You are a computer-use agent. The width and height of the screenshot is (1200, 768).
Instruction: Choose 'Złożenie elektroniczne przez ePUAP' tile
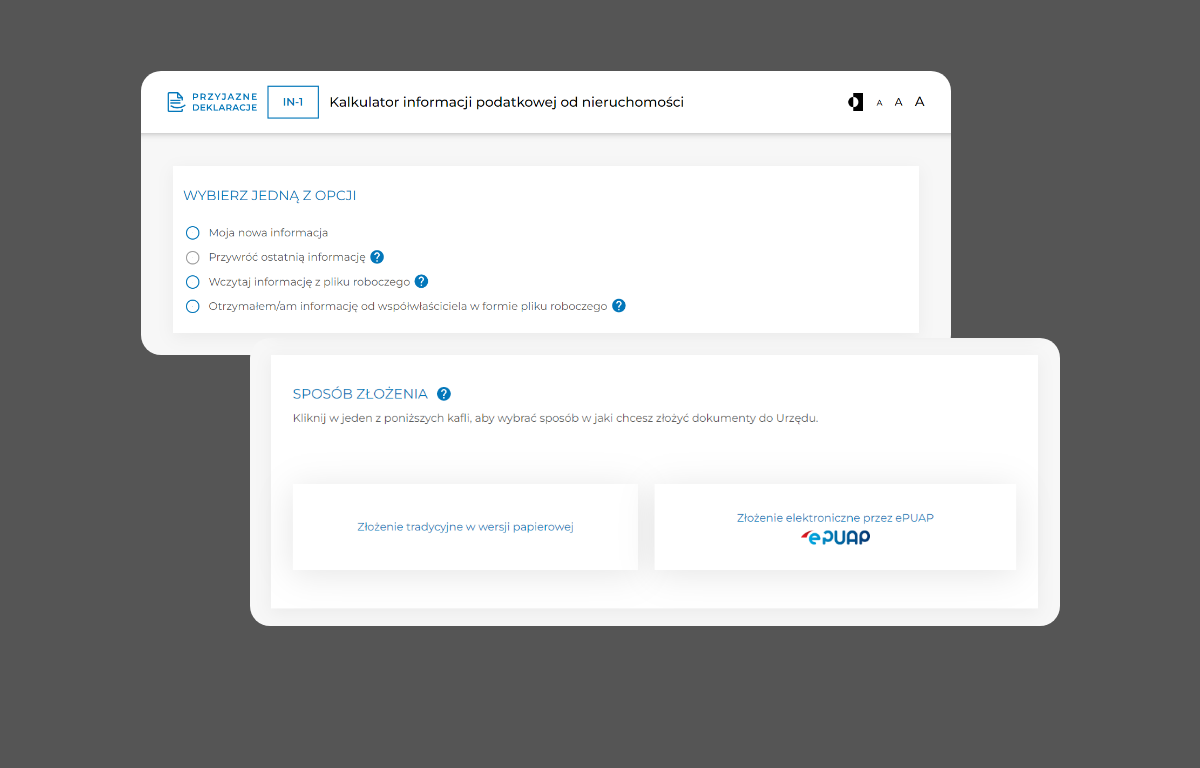[835, 527]
